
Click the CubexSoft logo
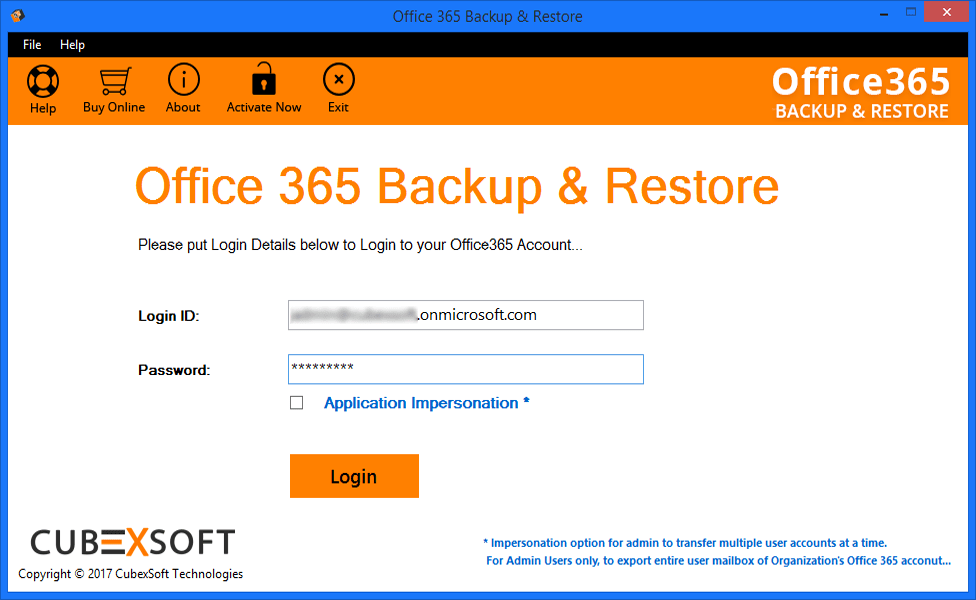[x=132, y=542]
